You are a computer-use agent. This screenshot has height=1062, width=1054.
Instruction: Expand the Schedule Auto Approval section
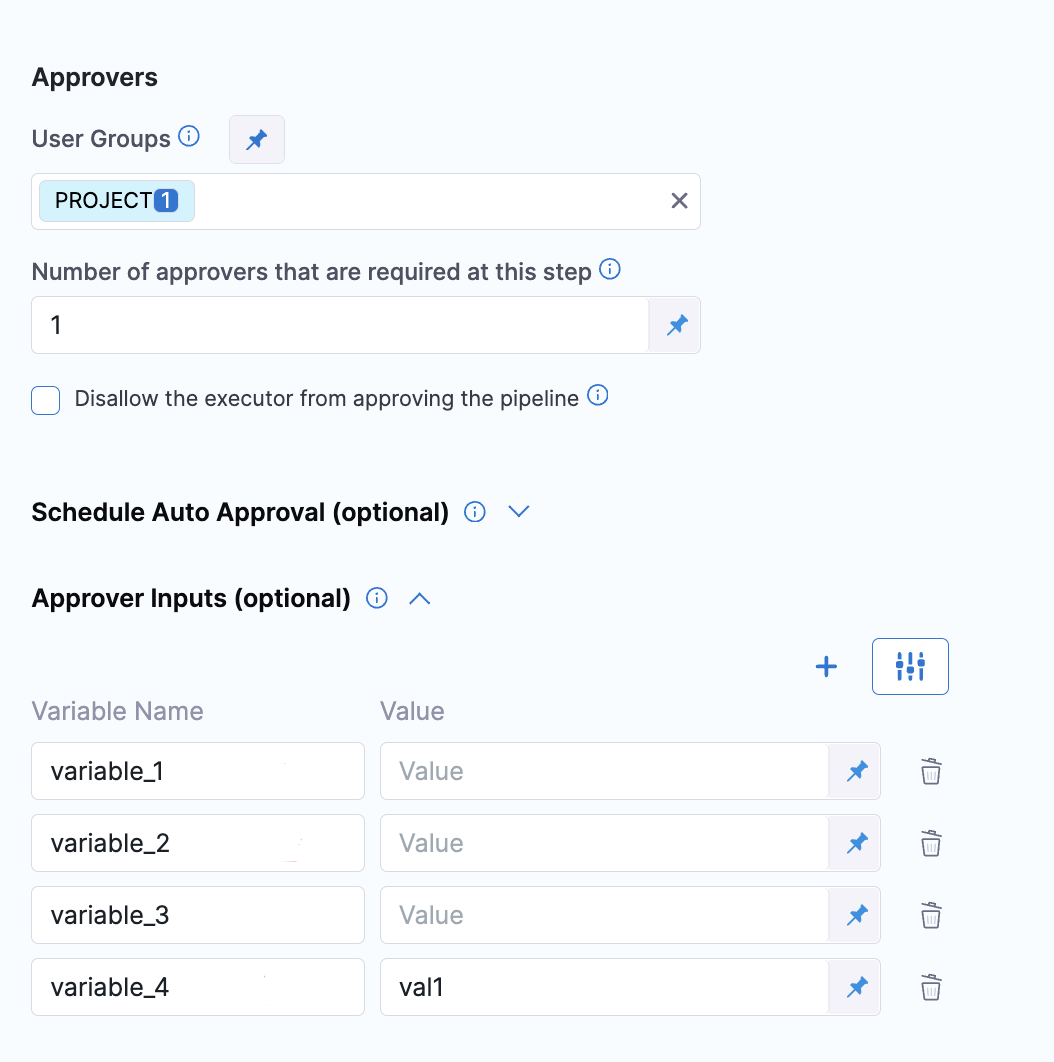point(518,512)
